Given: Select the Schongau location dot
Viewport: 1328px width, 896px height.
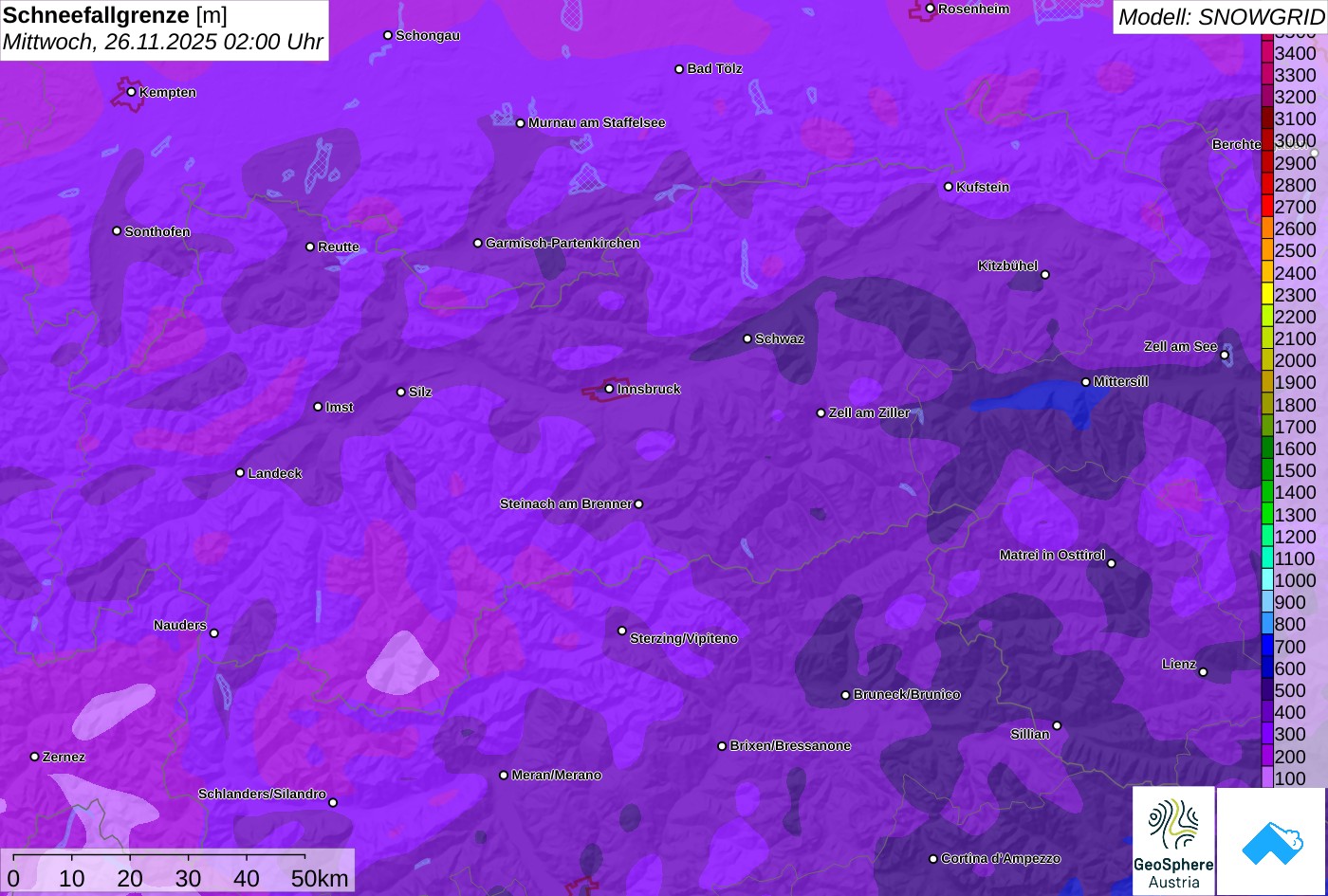Looking at the screenshot, I should point(388,35).
